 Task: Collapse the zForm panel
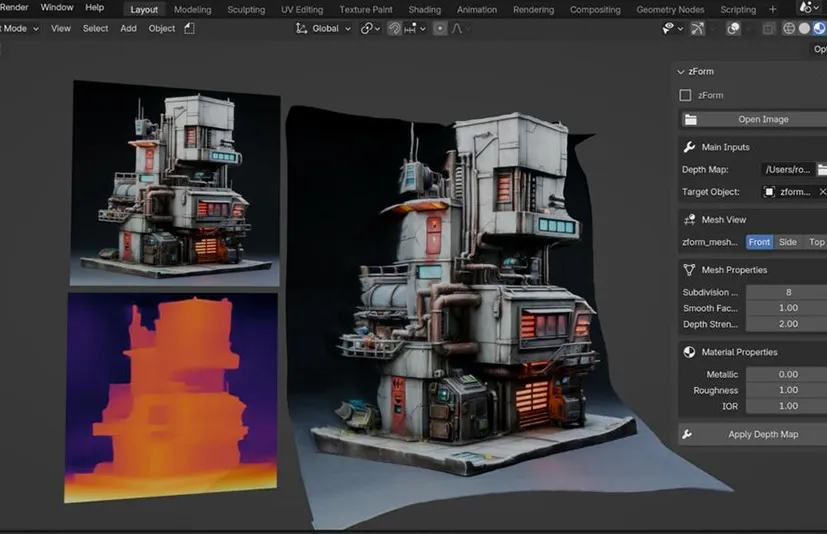[x=681, y=72]
